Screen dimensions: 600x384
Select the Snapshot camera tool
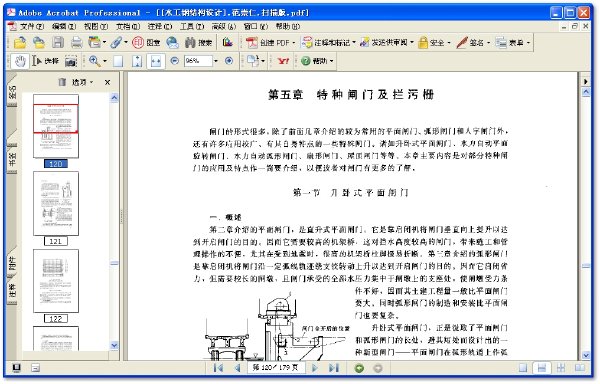(x=71, y=61)
